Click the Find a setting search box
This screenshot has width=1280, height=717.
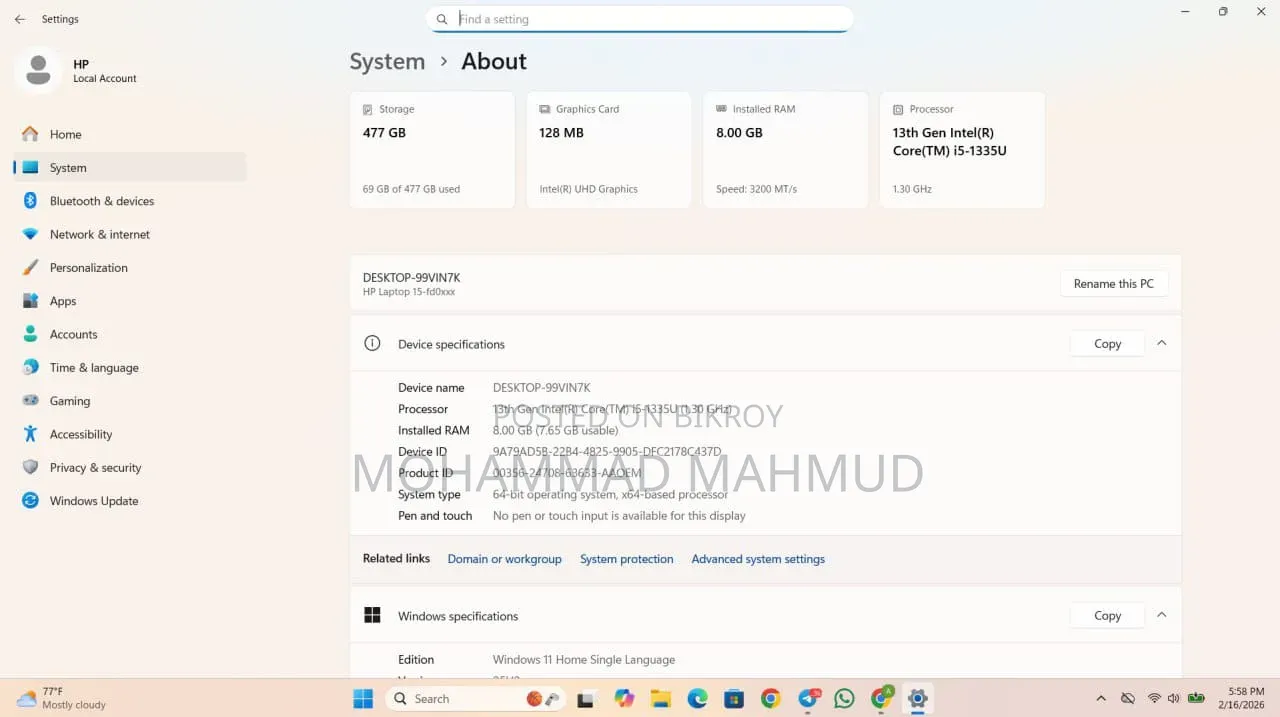pos(640,19)
